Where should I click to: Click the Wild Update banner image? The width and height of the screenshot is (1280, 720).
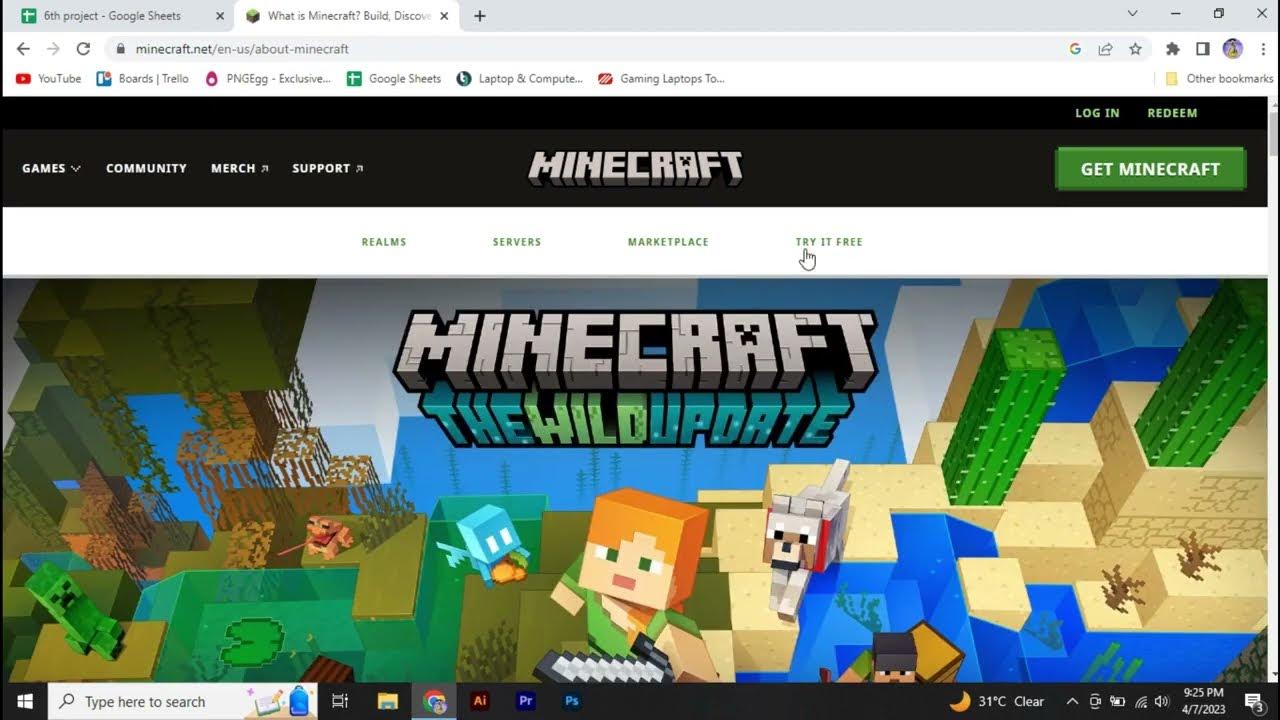point(635,480)
